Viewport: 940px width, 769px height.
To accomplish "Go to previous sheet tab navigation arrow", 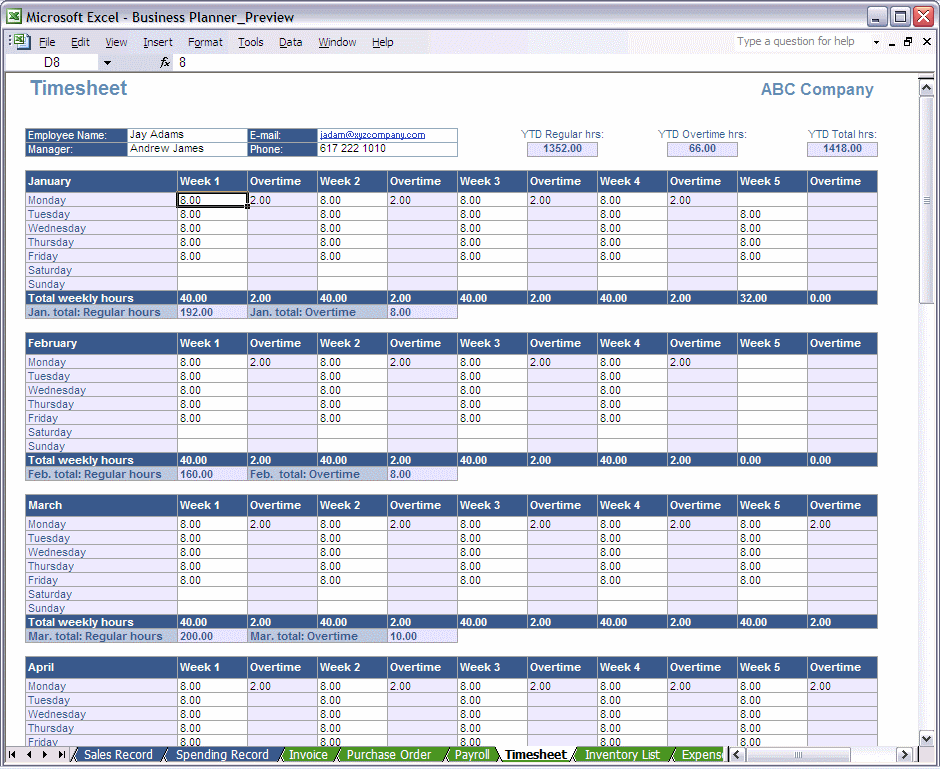I will tap(29, 755).
